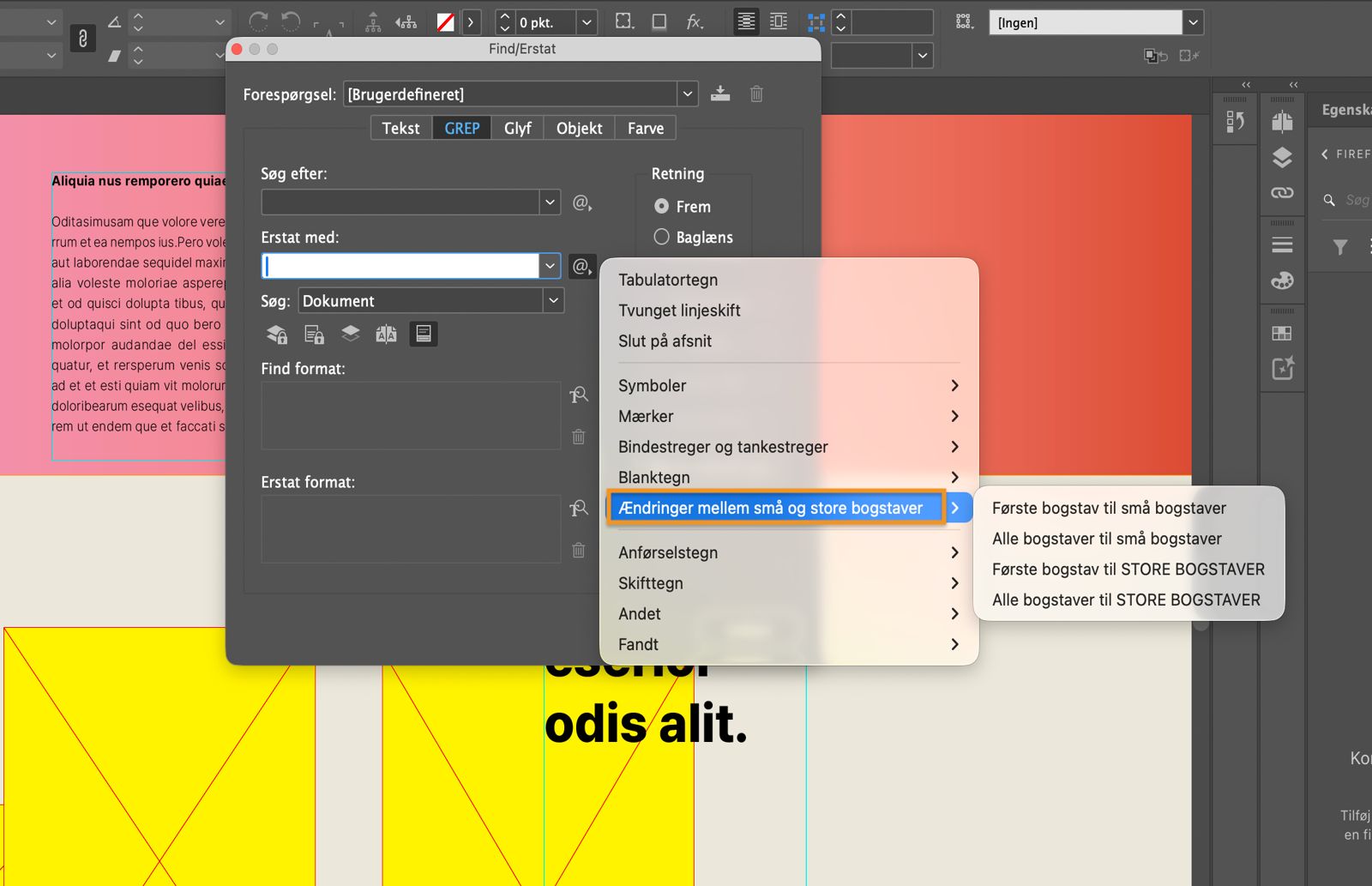
Task: Toggle include locked layers icon
Action: click(x=277, y=335)
